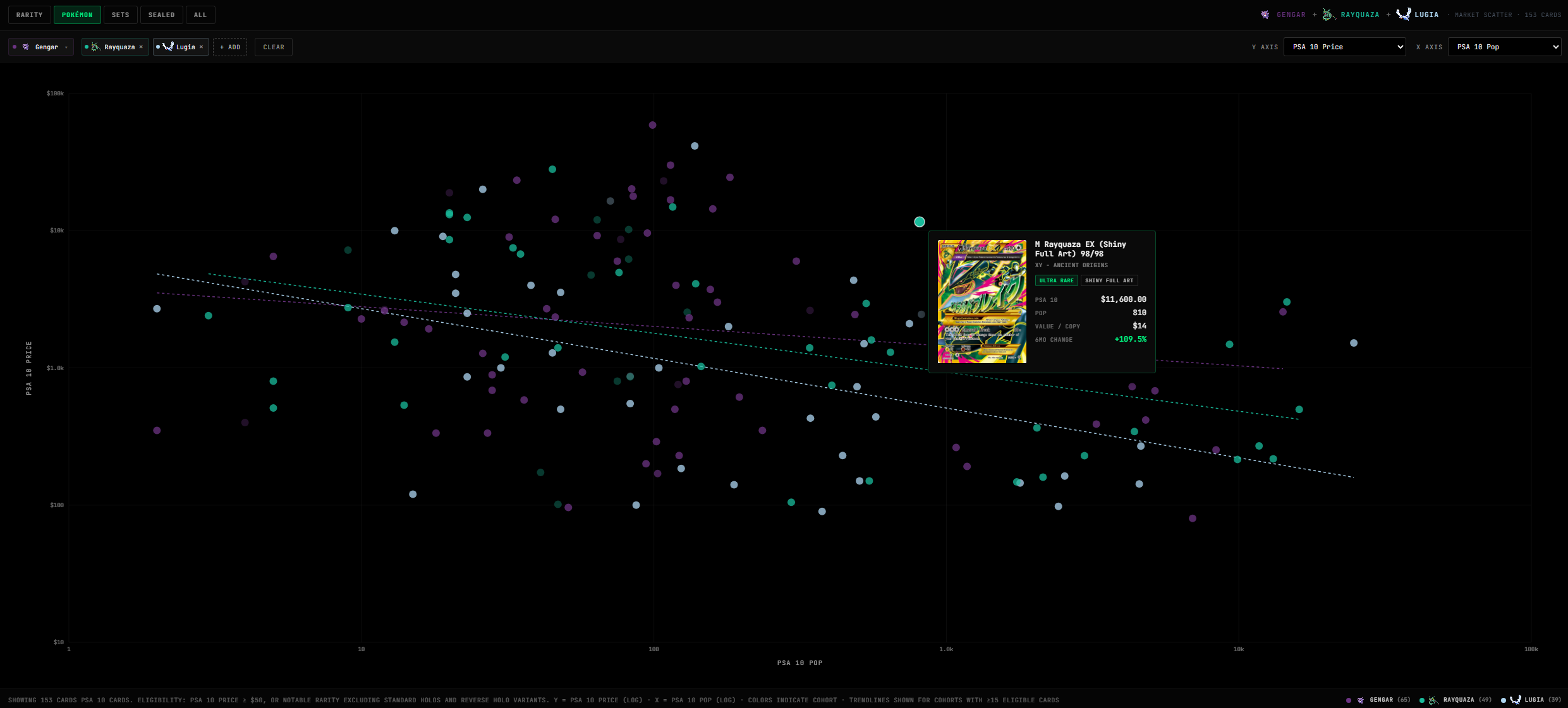Viewport: 1568px width, 708px height.
Task: Click the MARKET SCATTER · 153 CARDS header text
Action: 1508,15
